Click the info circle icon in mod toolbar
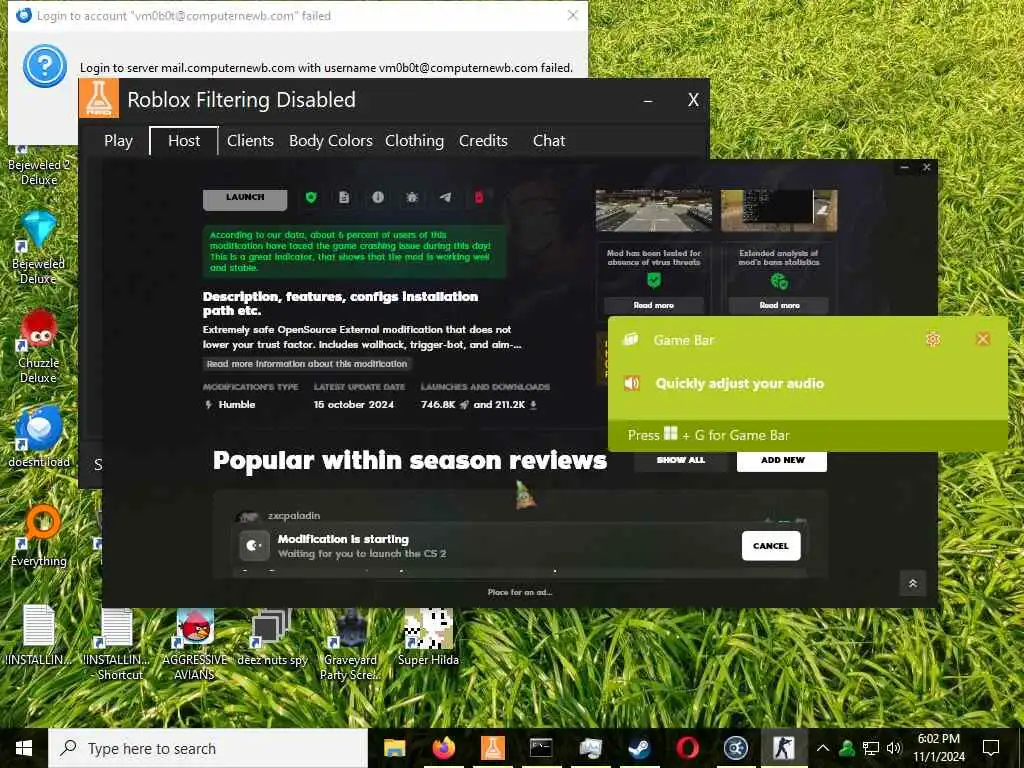The image size is (1024, 768). pos(378,197)
